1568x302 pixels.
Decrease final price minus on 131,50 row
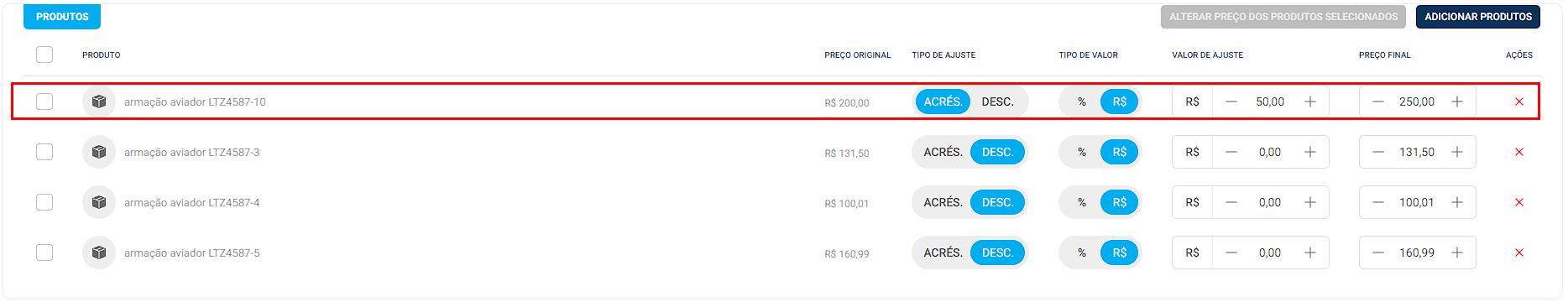tap(1377, 152)
